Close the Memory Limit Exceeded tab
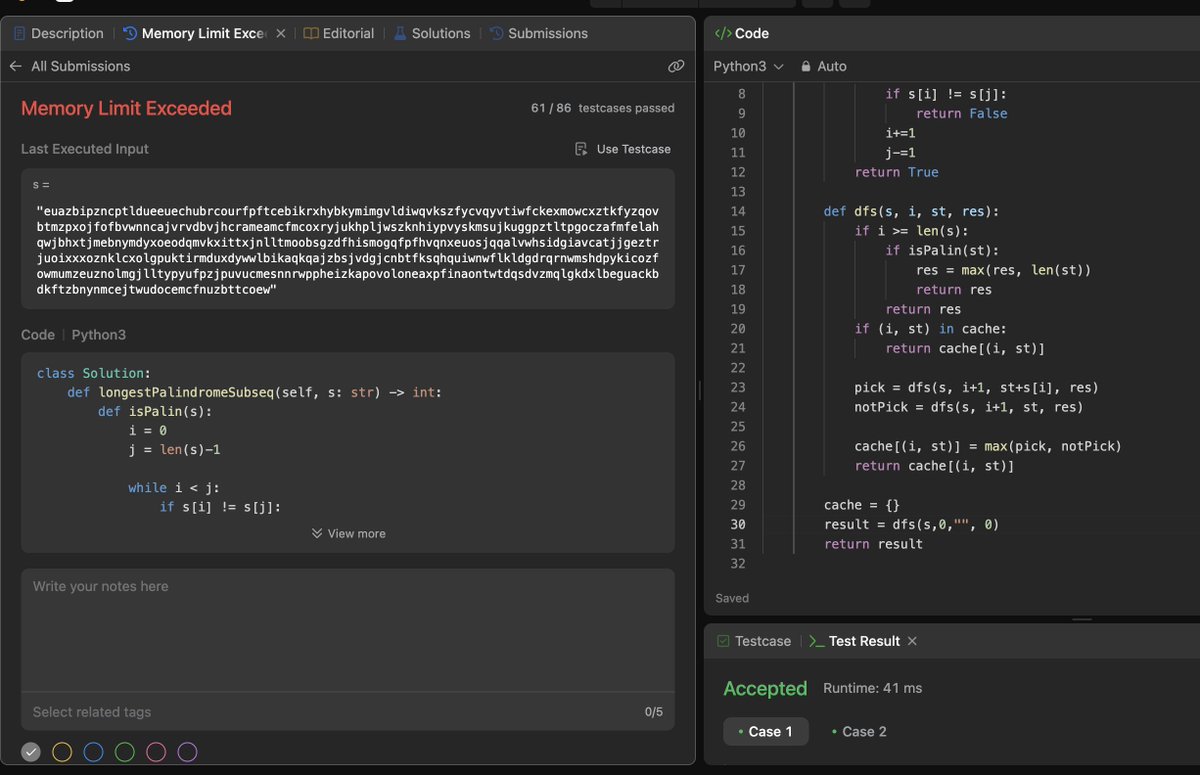 (x=281, y=33)
